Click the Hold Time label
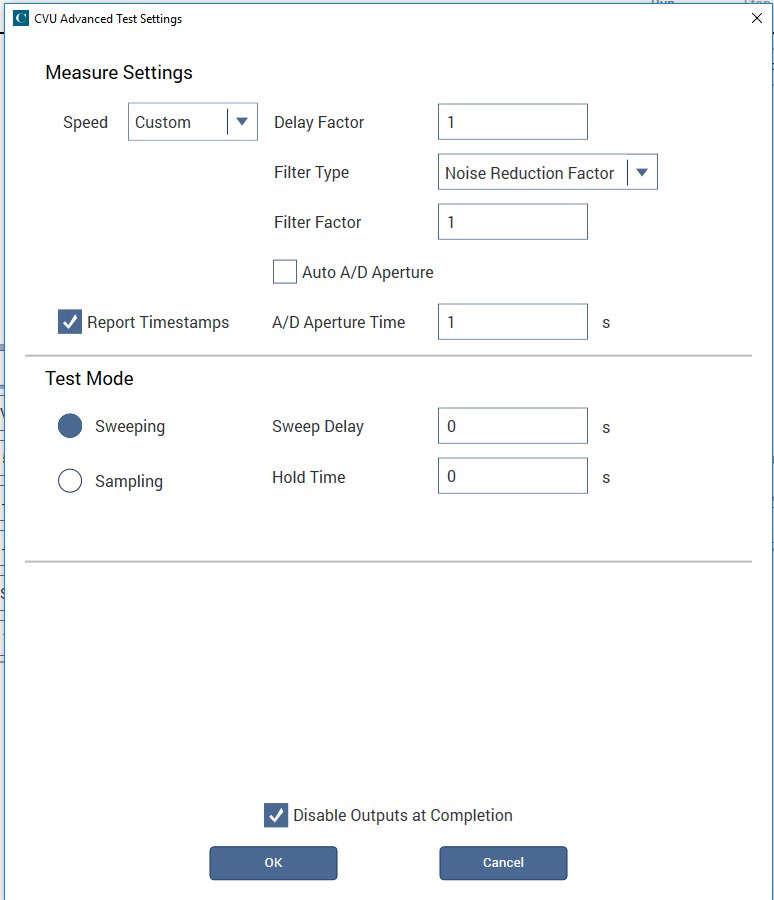 (x=309, y=477)
